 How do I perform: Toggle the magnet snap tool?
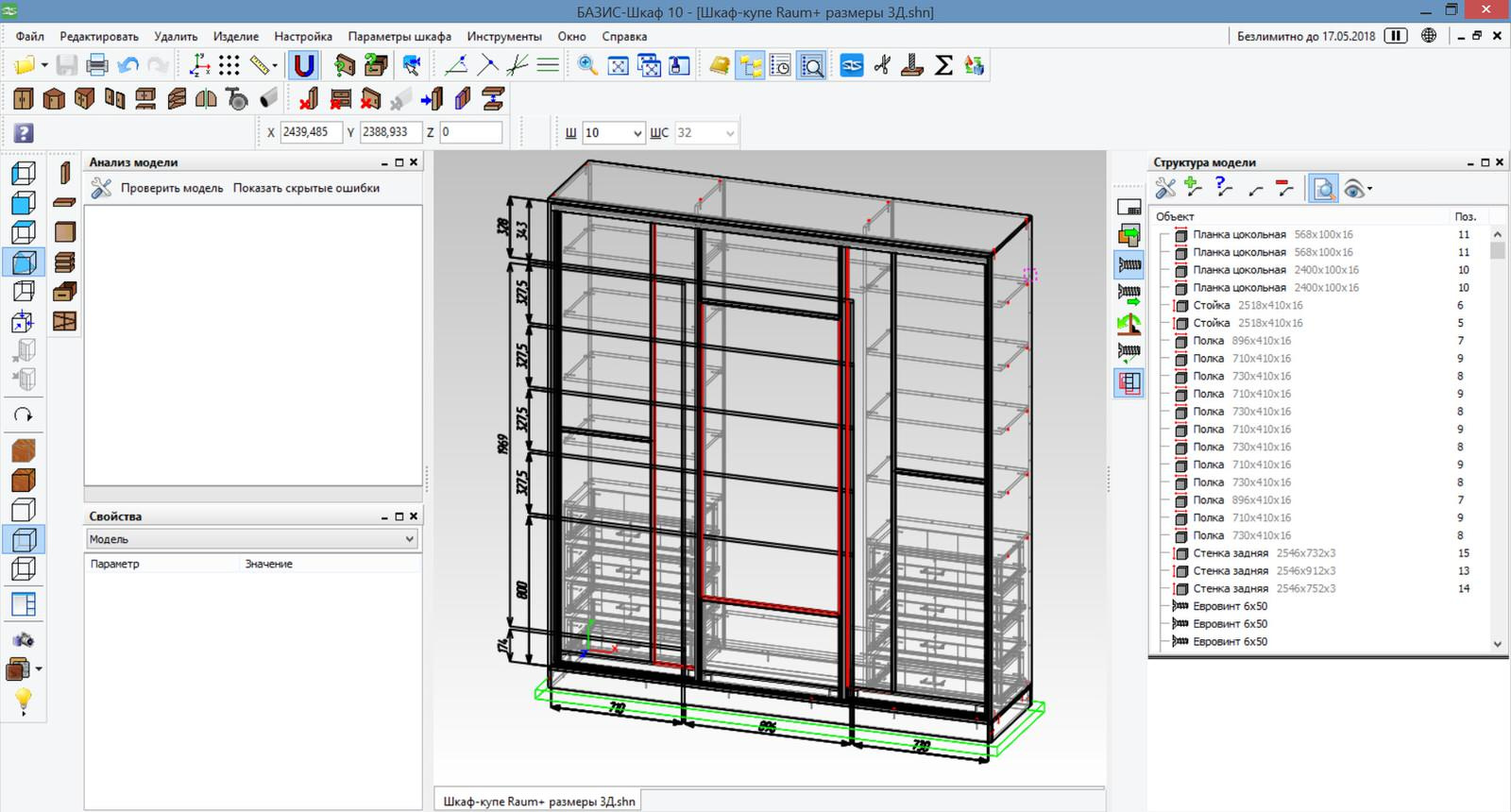point(304,66)
